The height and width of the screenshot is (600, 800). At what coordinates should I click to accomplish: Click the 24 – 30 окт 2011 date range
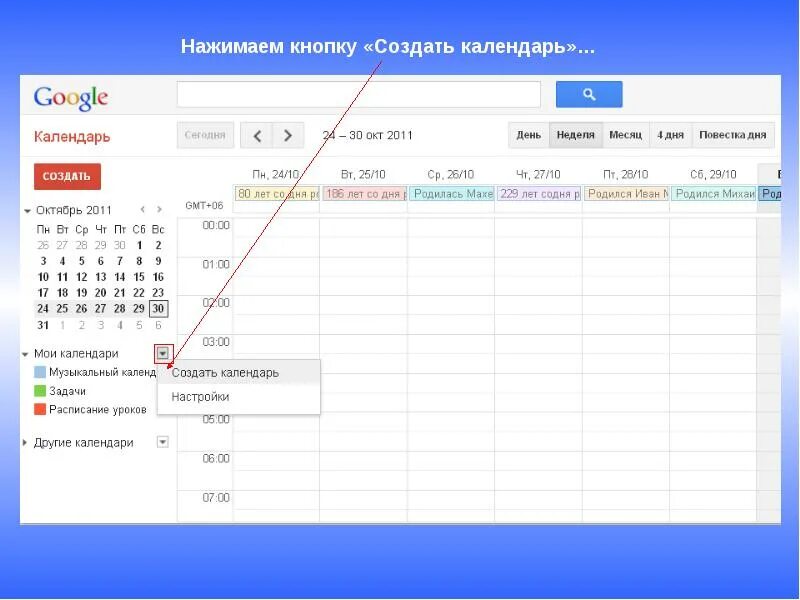click(367, 135)
